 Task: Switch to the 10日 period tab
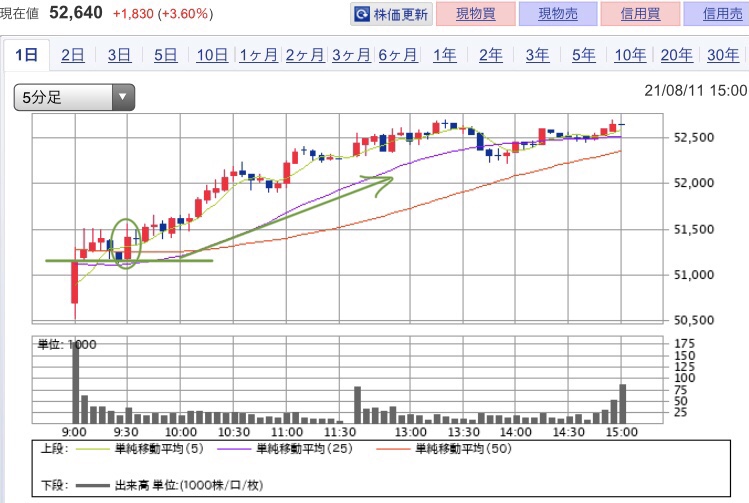[x=212, y=55]
